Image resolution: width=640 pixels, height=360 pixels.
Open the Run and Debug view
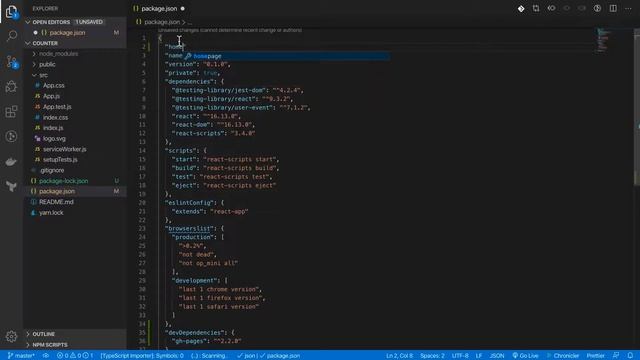point(11,87)
